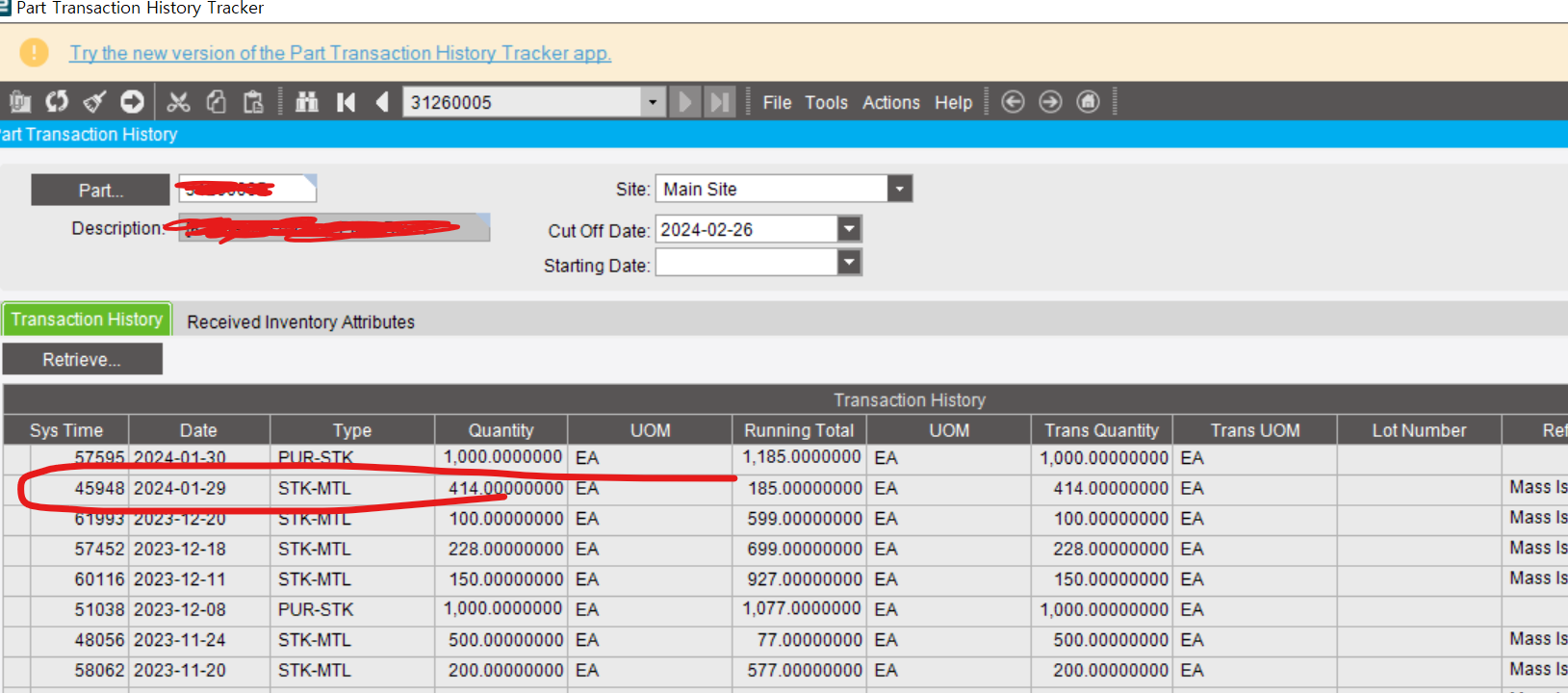Screen dimensions: 1568x693
Task: Click the Home circle icon
Action: point(1088,101)
